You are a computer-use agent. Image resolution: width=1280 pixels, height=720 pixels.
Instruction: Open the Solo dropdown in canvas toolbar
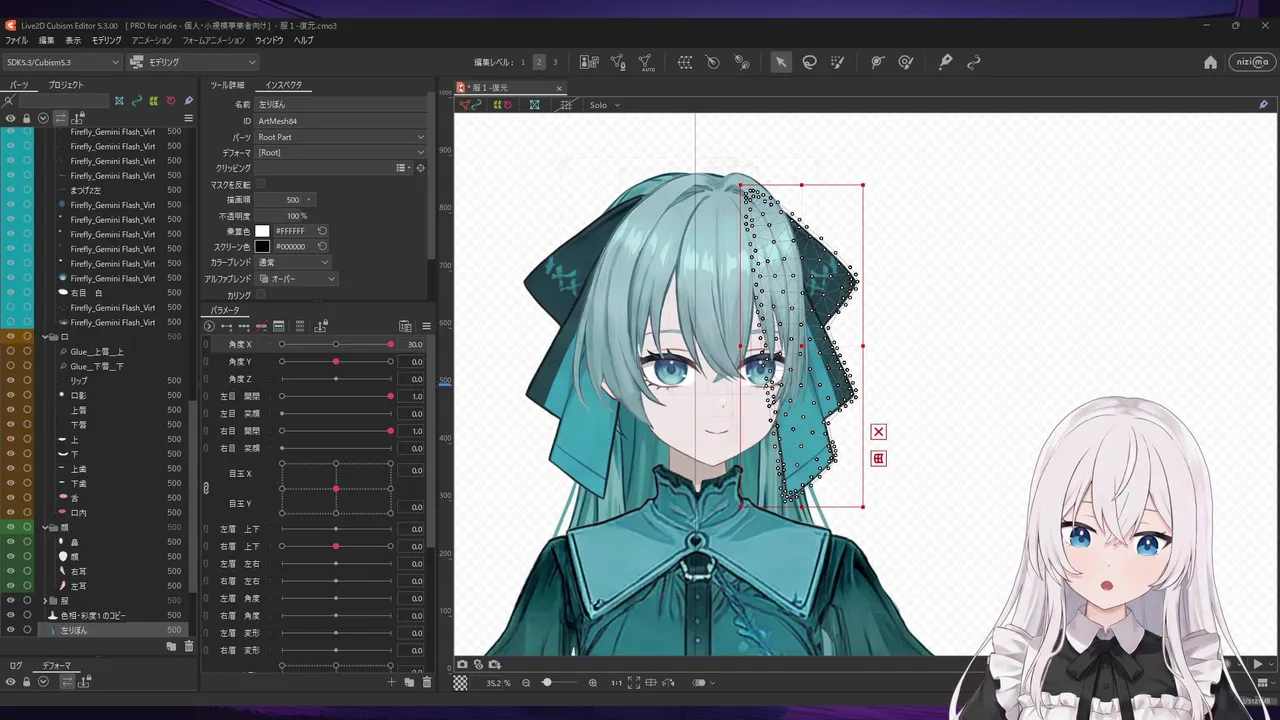tap(604, 105)
